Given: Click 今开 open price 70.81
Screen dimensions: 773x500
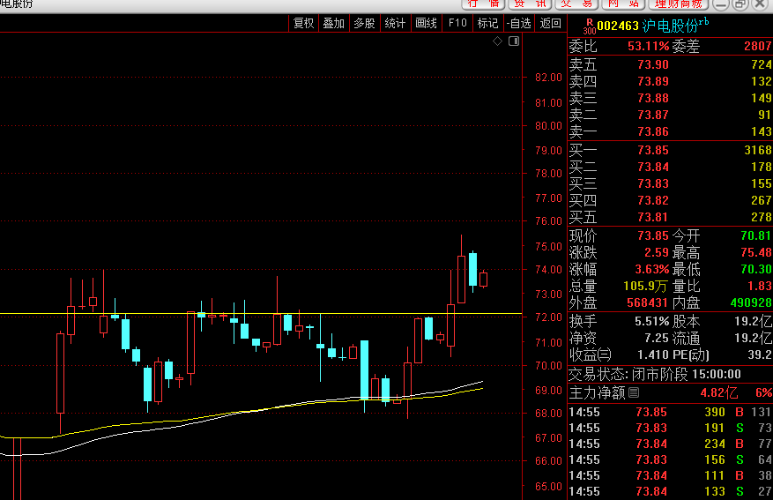Looking at the screenshot, I should 756,236.
